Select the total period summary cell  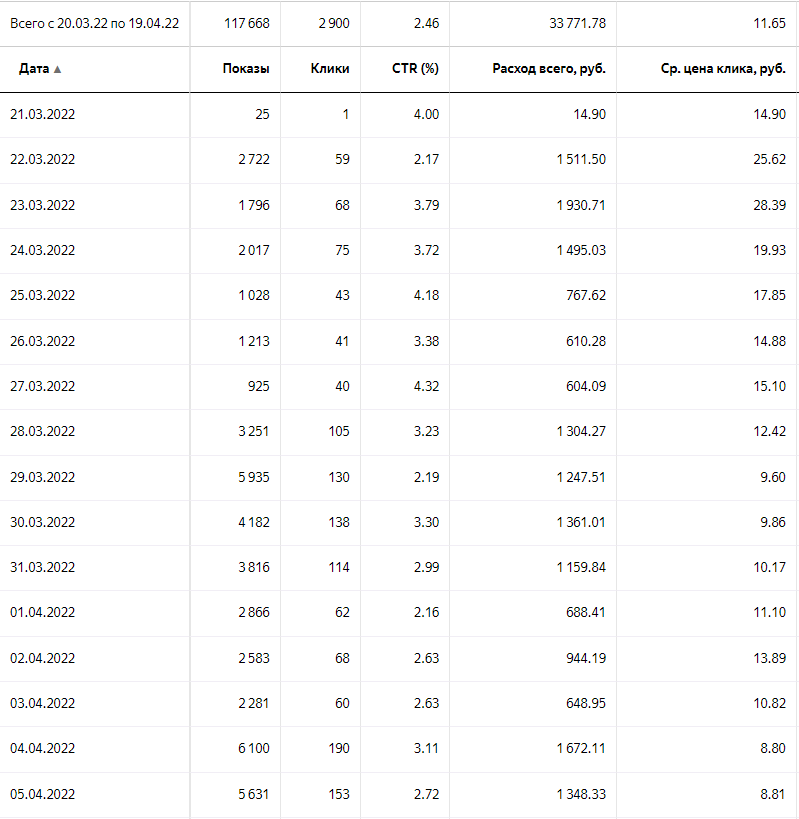pos(94,23)
